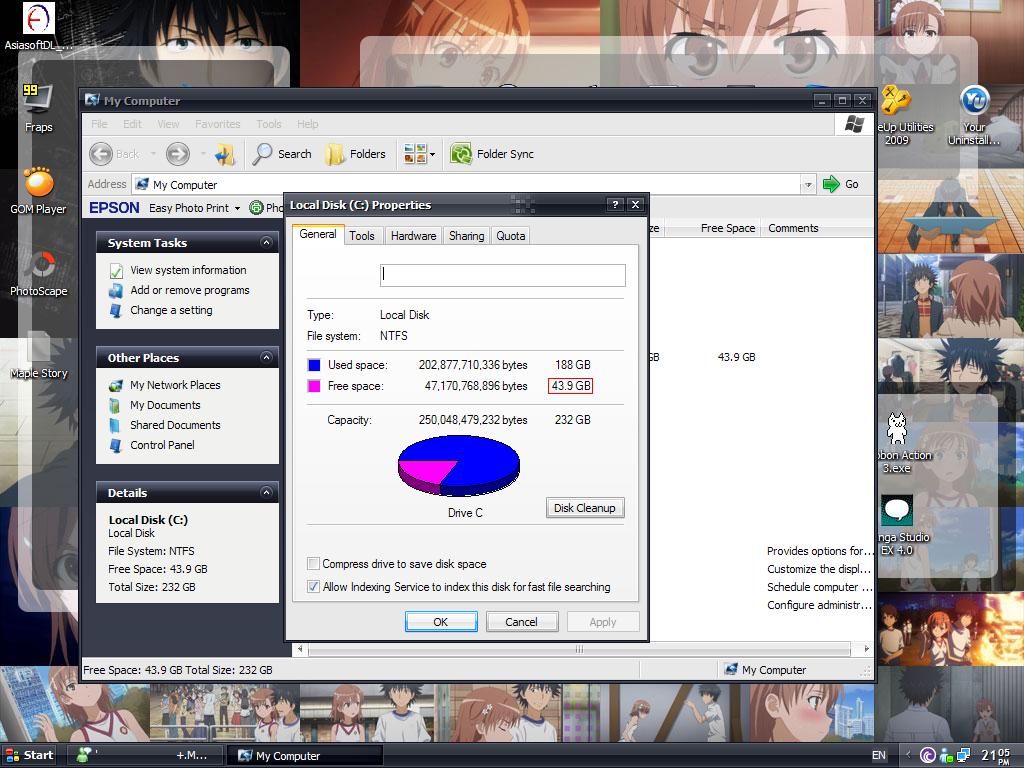This screenshot has width=1024, height=768.
Task: Open the Forward button history dropdown
Action: click(x=203, y=154)
